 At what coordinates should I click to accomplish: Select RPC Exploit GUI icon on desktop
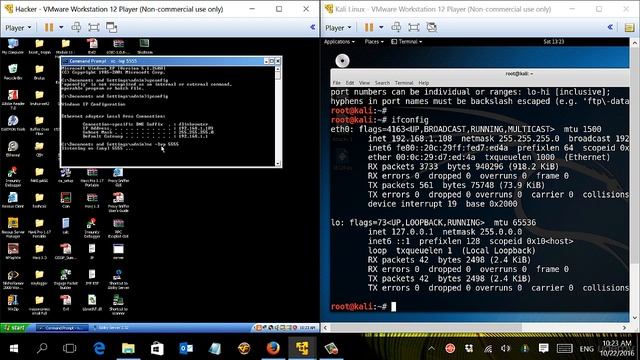click(x=118, y=228)
